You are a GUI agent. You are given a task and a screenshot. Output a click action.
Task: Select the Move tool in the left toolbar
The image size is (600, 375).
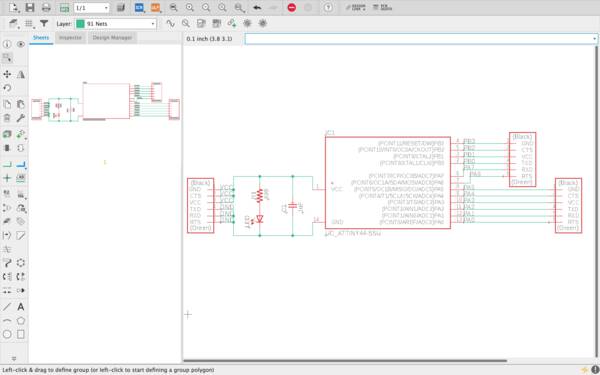[7, 74]
